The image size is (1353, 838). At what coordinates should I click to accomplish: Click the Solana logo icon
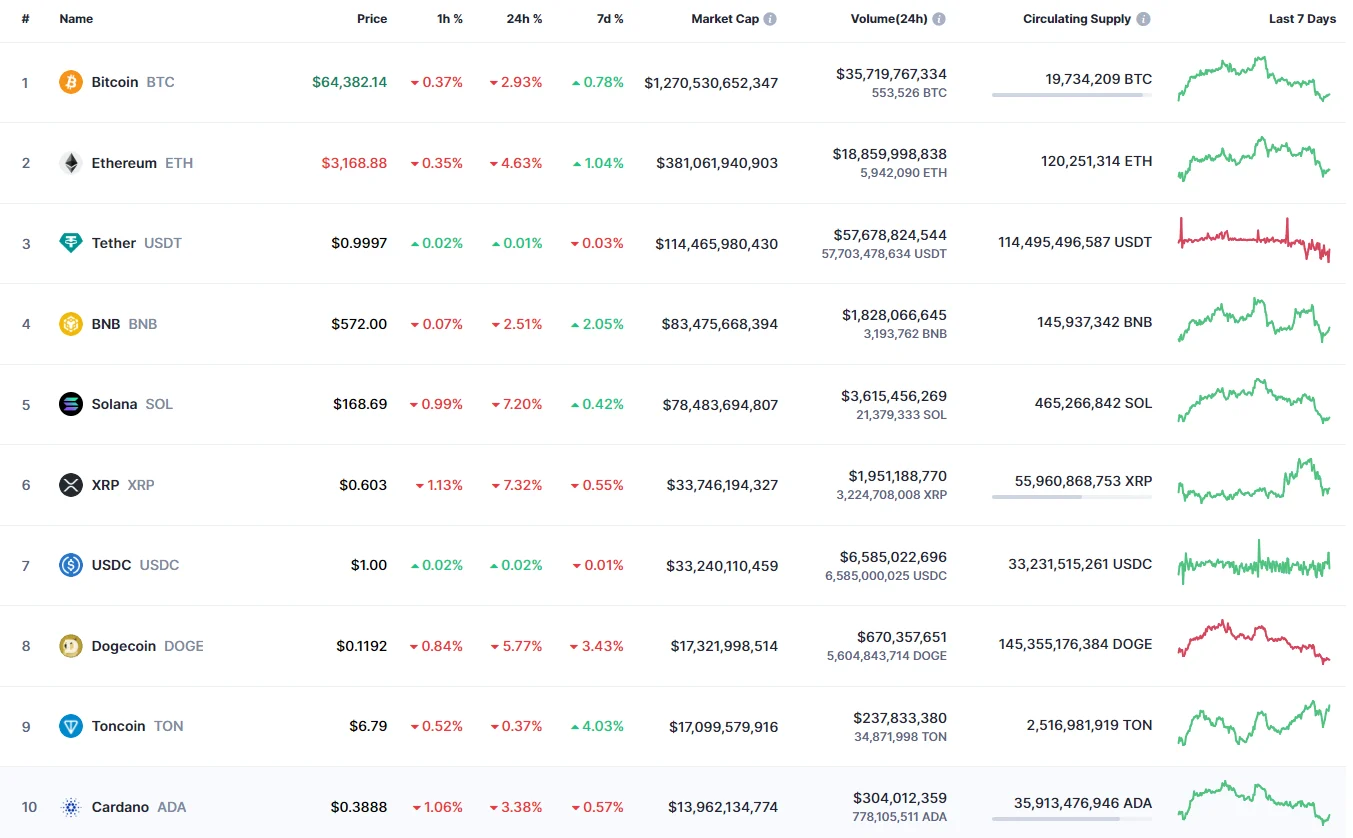click(70, 404)
